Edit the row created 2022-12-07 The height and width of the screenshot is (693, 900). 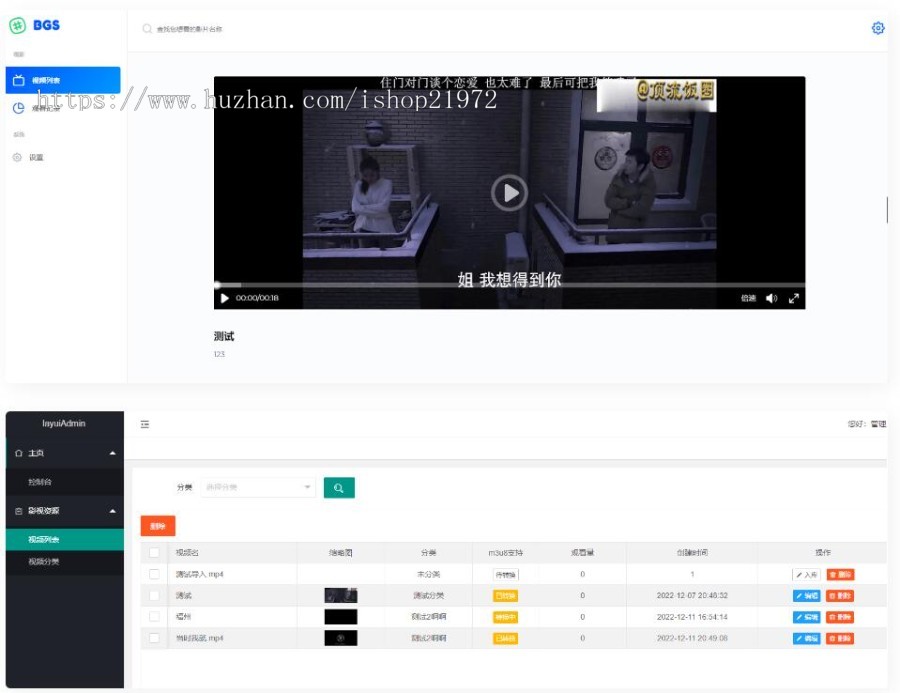pos(806,595)
